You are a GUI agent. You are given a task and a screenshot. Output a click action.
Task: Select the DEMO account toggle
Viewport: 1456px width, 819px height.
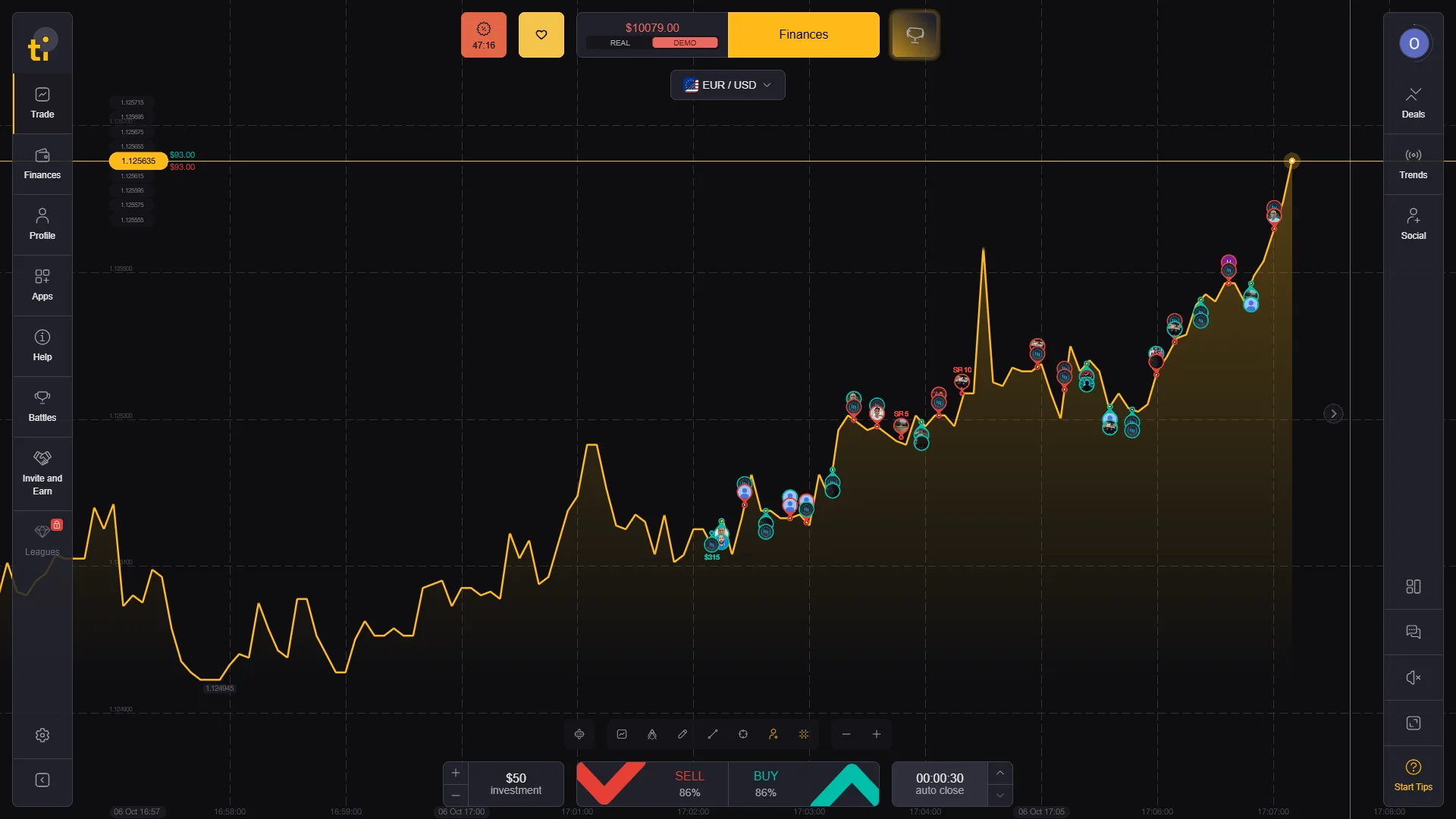coord(685,43)
